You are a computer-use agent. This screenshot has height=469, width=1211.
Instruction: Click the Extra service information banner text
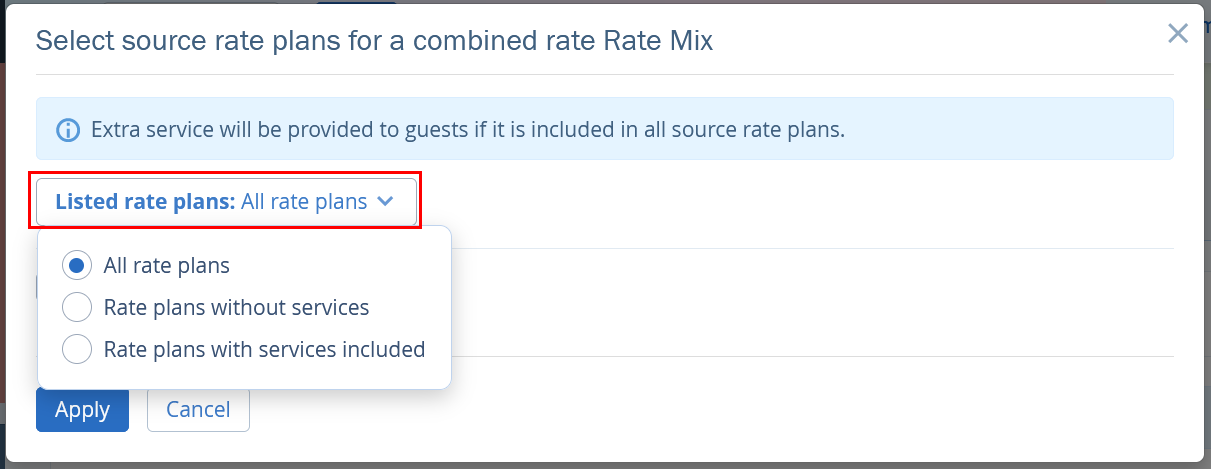[468, 130]
